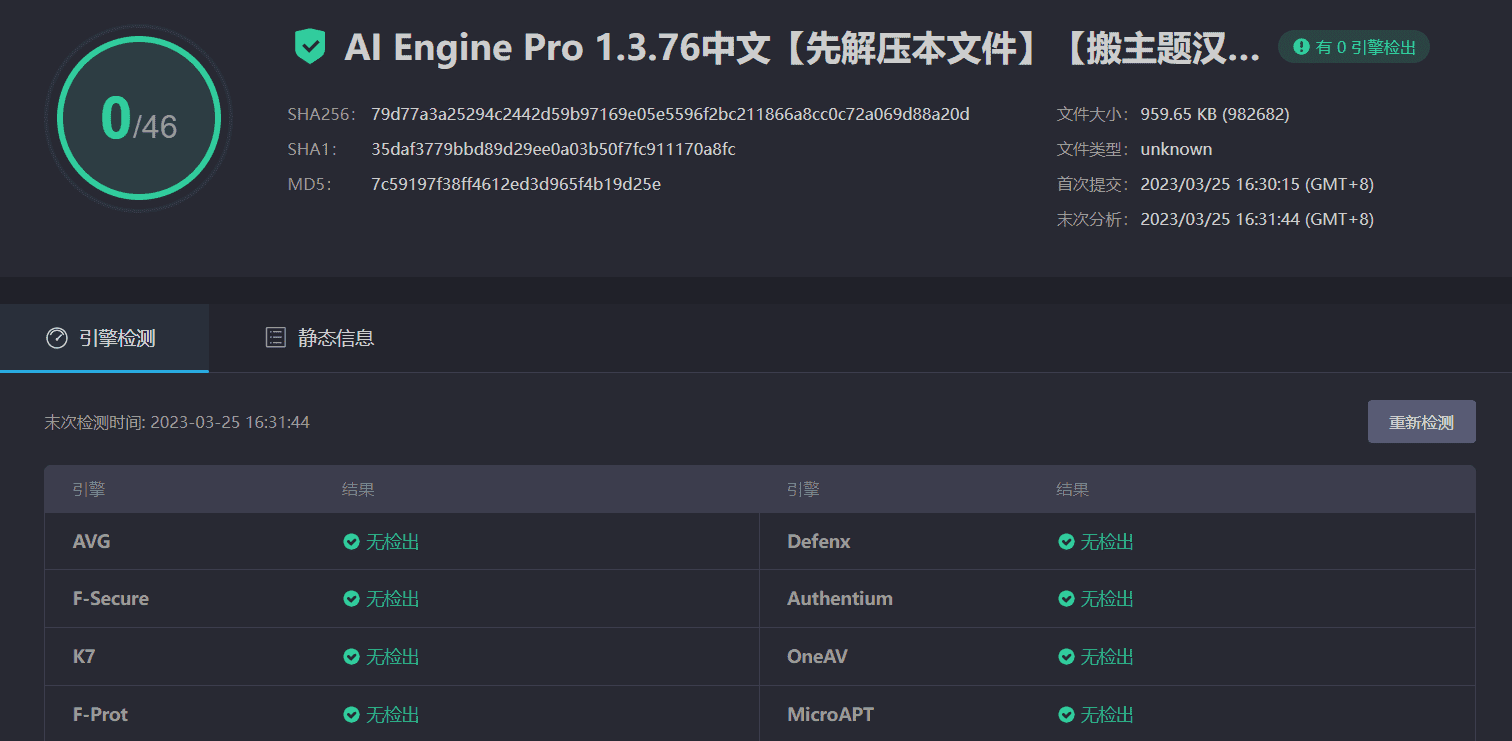Click the green shield icon beside file title
Screen dimensions: 1512x741
point(310,47)
